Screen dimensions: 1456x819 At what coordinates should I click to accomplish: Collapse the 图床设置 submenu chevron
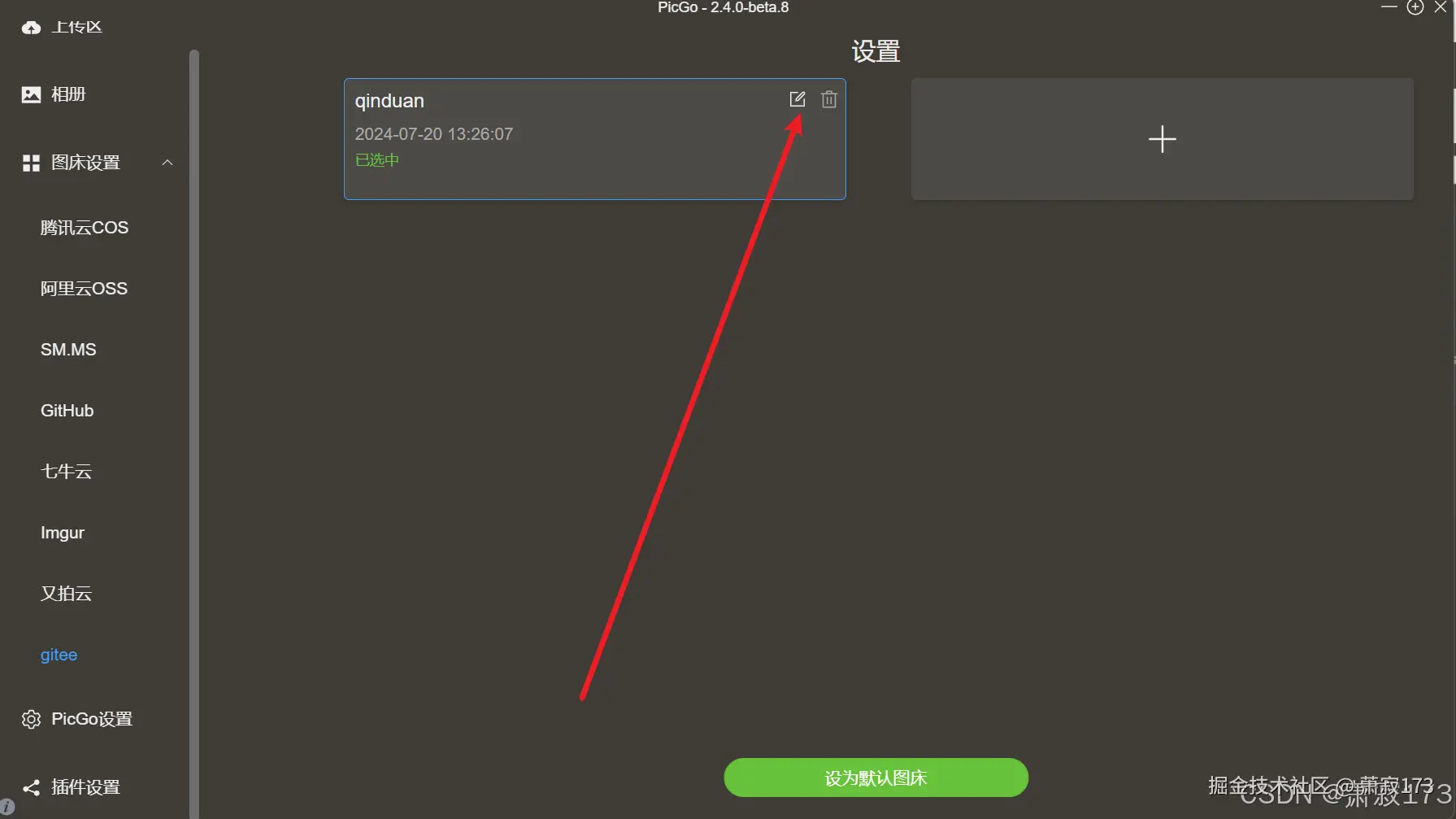pos(167,163)
